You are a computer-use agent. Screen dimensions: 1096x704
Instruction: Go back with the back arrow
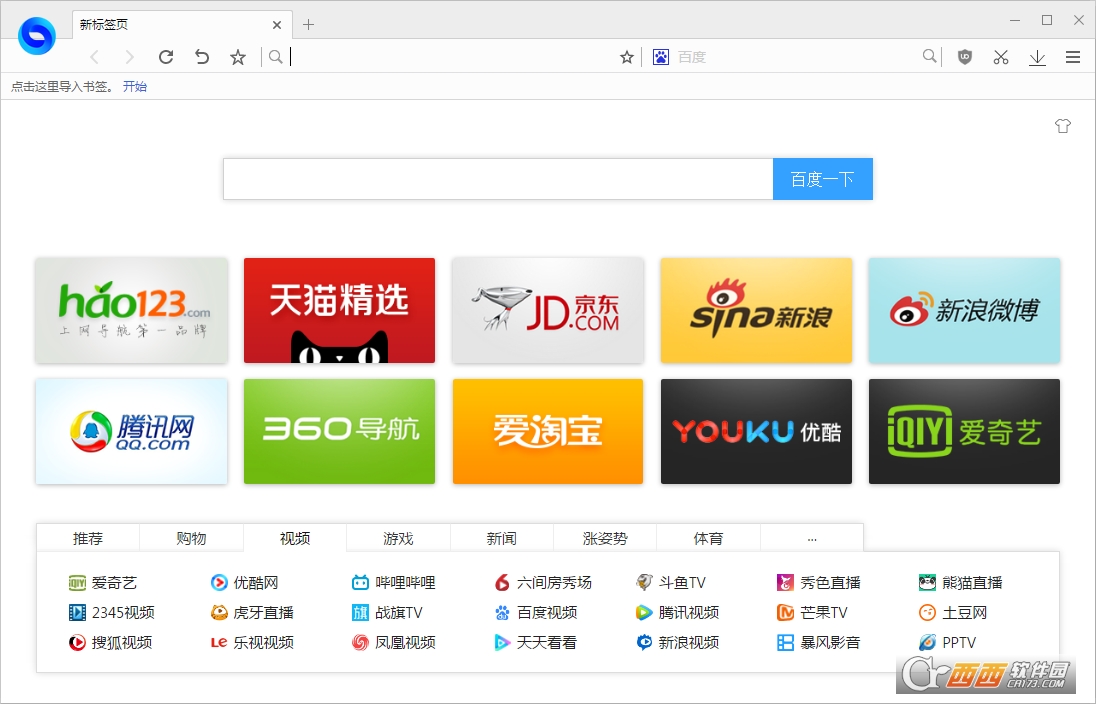[x=94, y=57]
